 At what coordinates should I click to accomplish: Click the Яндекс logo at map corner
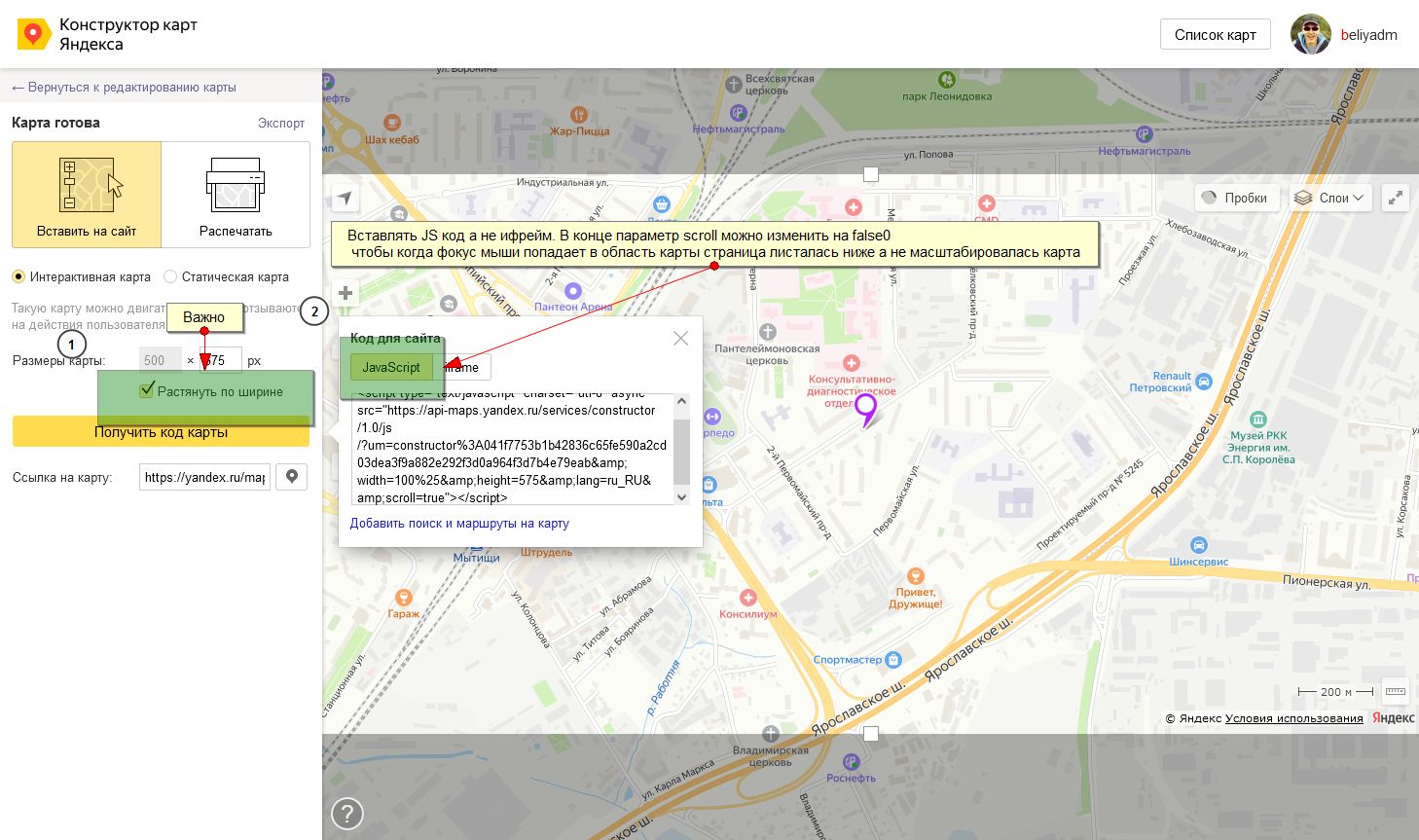pyautogui.click(x=1394, y=718)
